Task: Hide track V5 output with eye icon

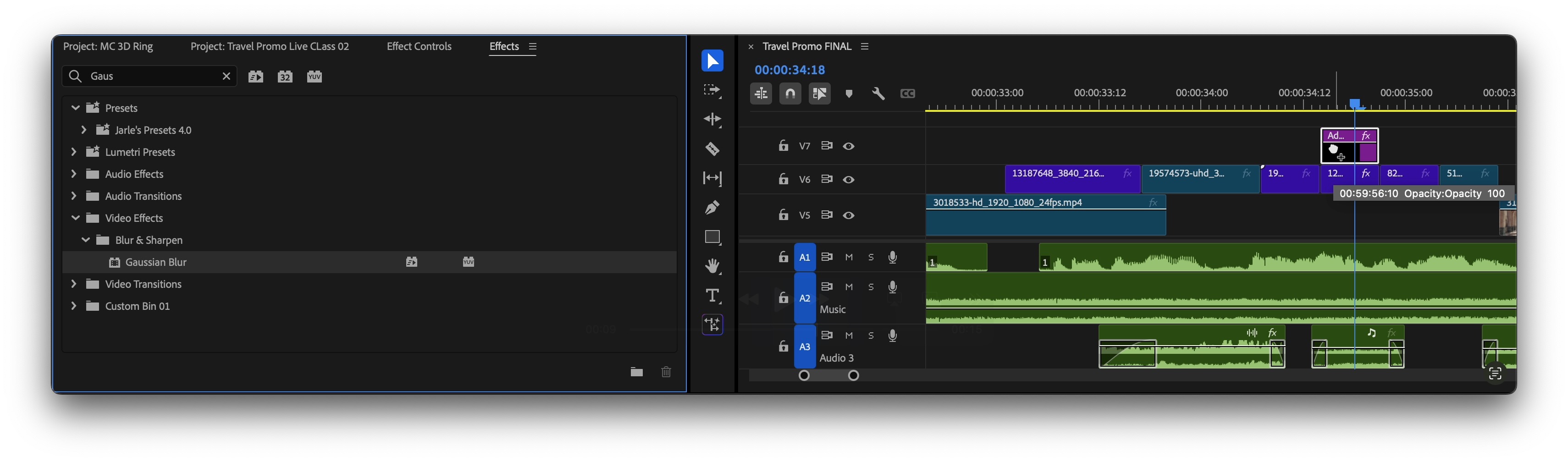Action: click(849, 215)
